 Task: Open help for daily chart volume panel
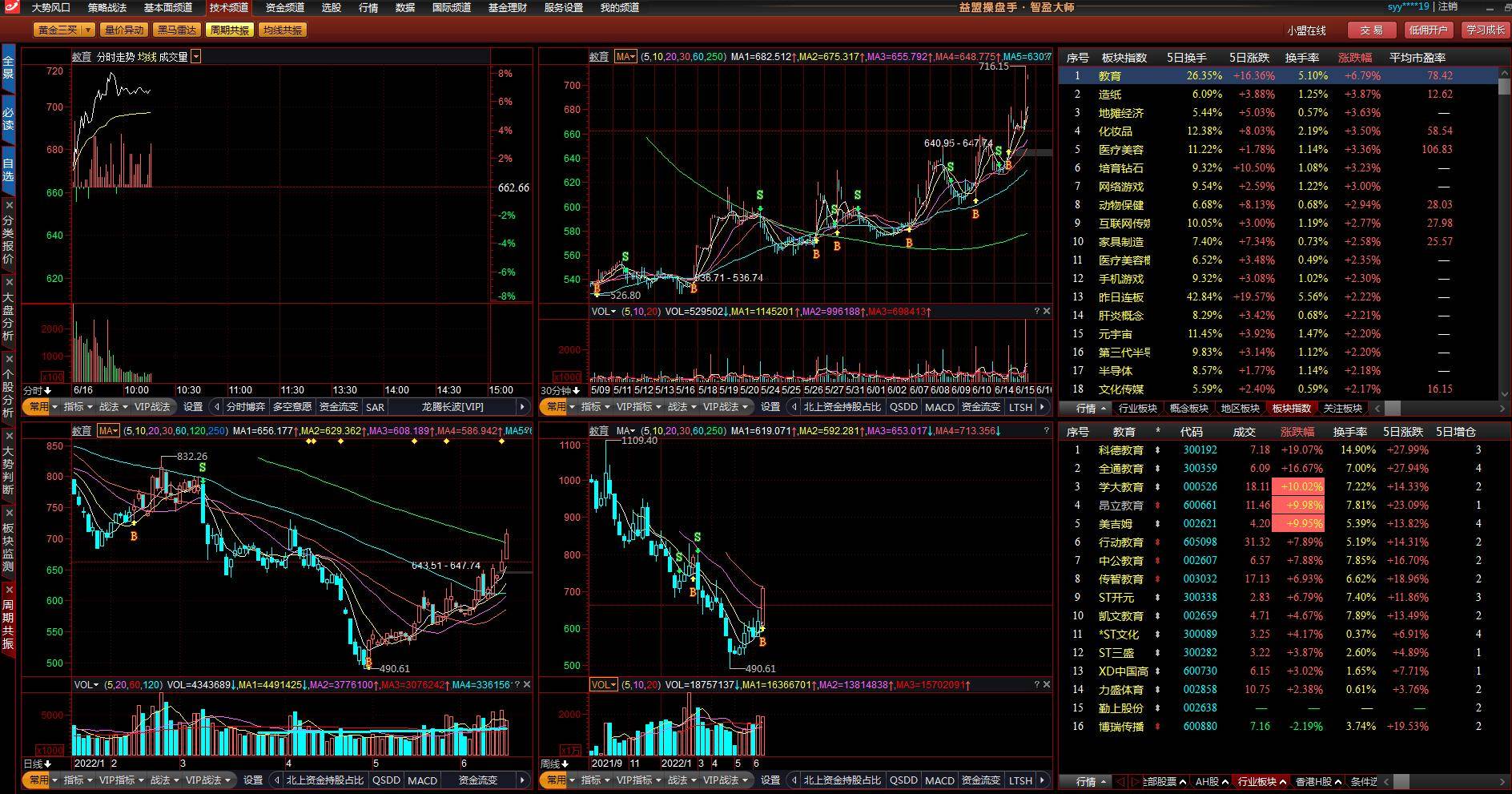click(517, 684)
